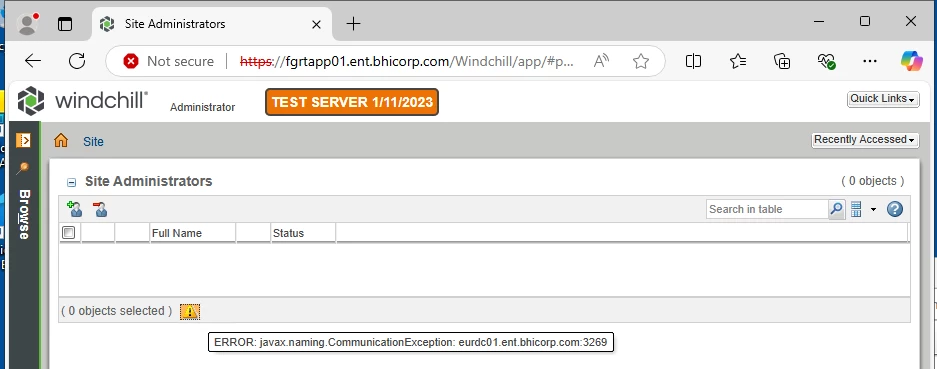Expand the Browse navigator arrow icon
Image resolution: width=937 pixels, height=369 pixels.
pos(23,141)
